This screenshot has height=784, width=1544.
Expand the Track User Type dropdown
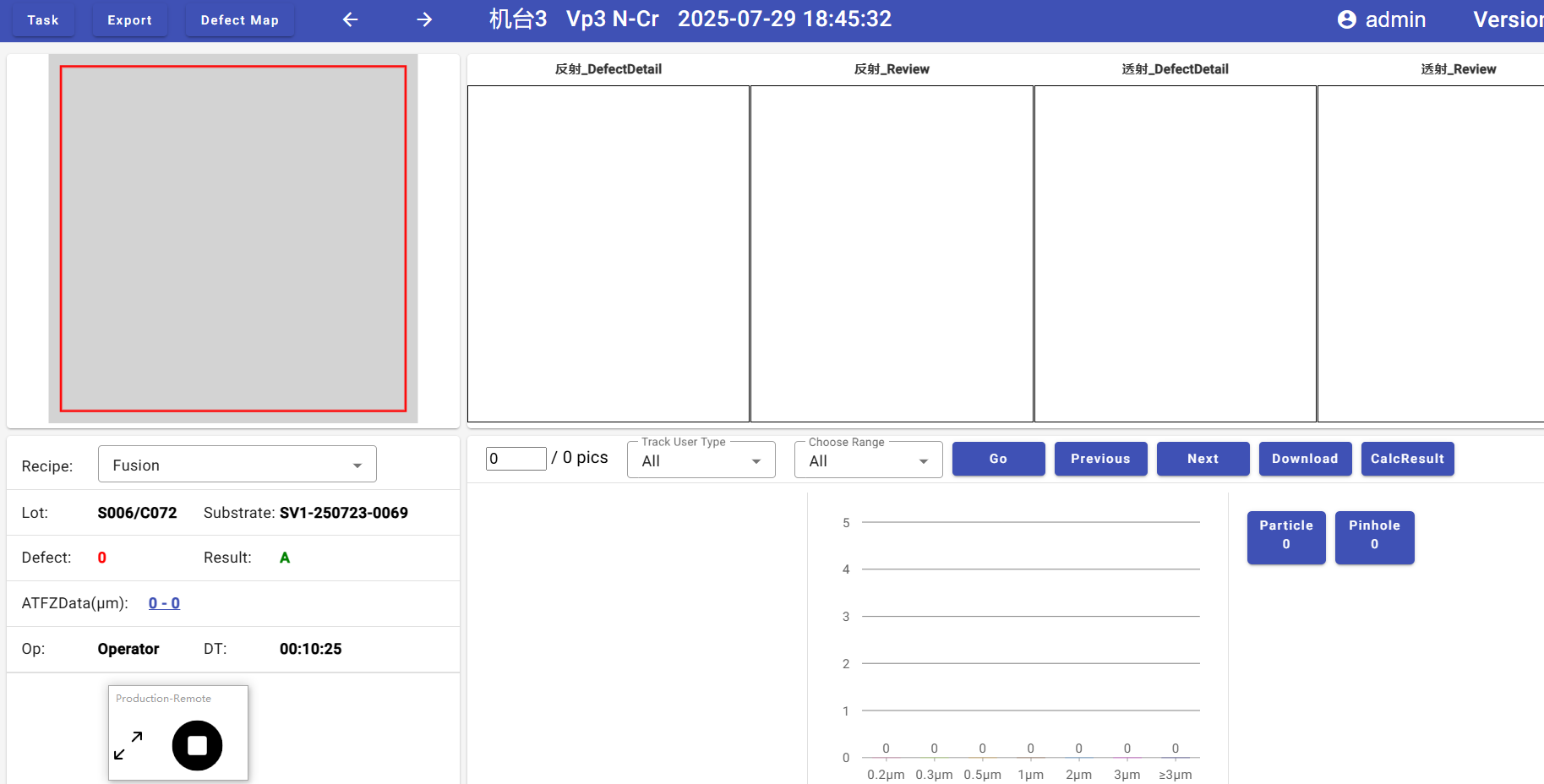click(x=701, y=460)
